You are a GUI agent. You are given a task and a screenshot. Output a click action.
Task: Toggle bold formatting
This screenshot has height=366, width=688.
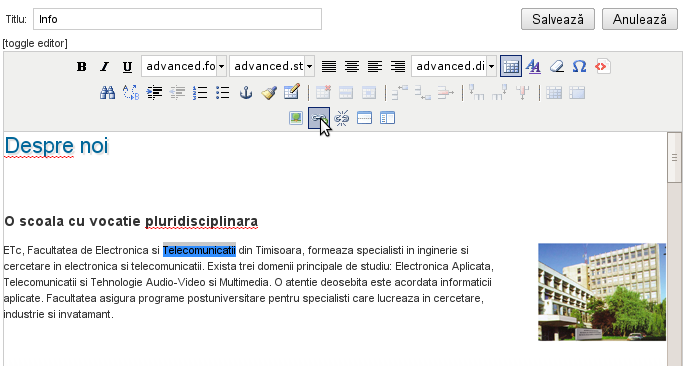tap(82, 66)
